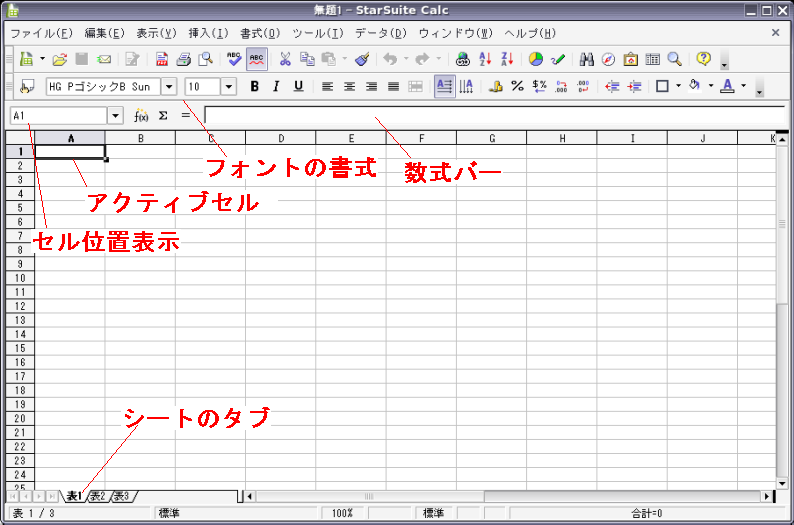
Task: Click the Help question mark icon
Action: [x=703, y=59]
